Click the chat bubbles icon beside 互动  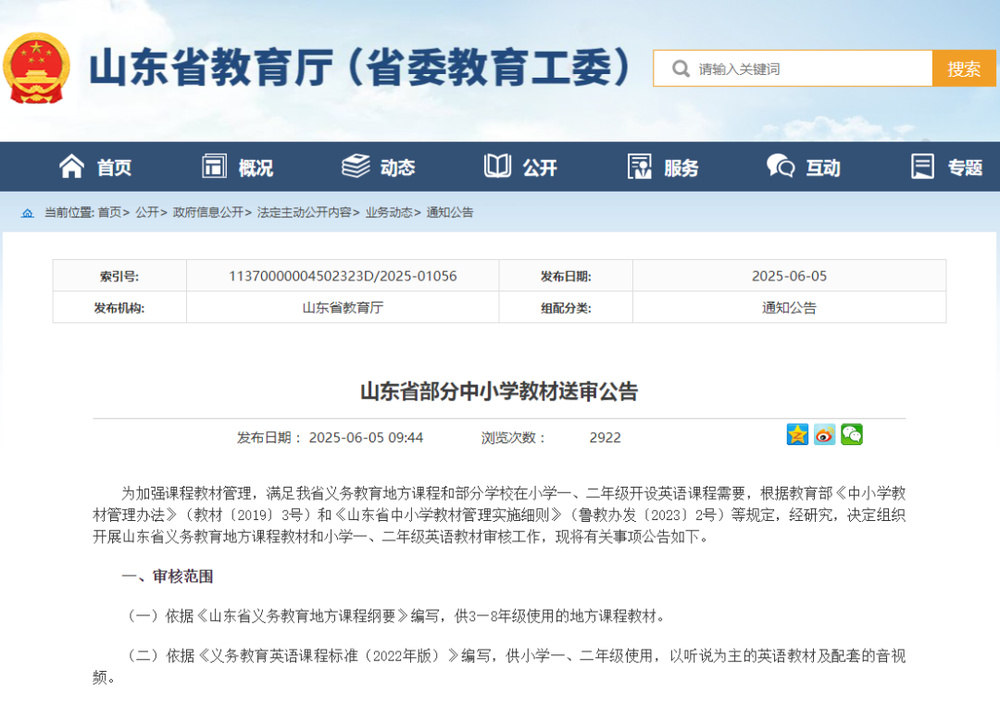coord(780,167)
